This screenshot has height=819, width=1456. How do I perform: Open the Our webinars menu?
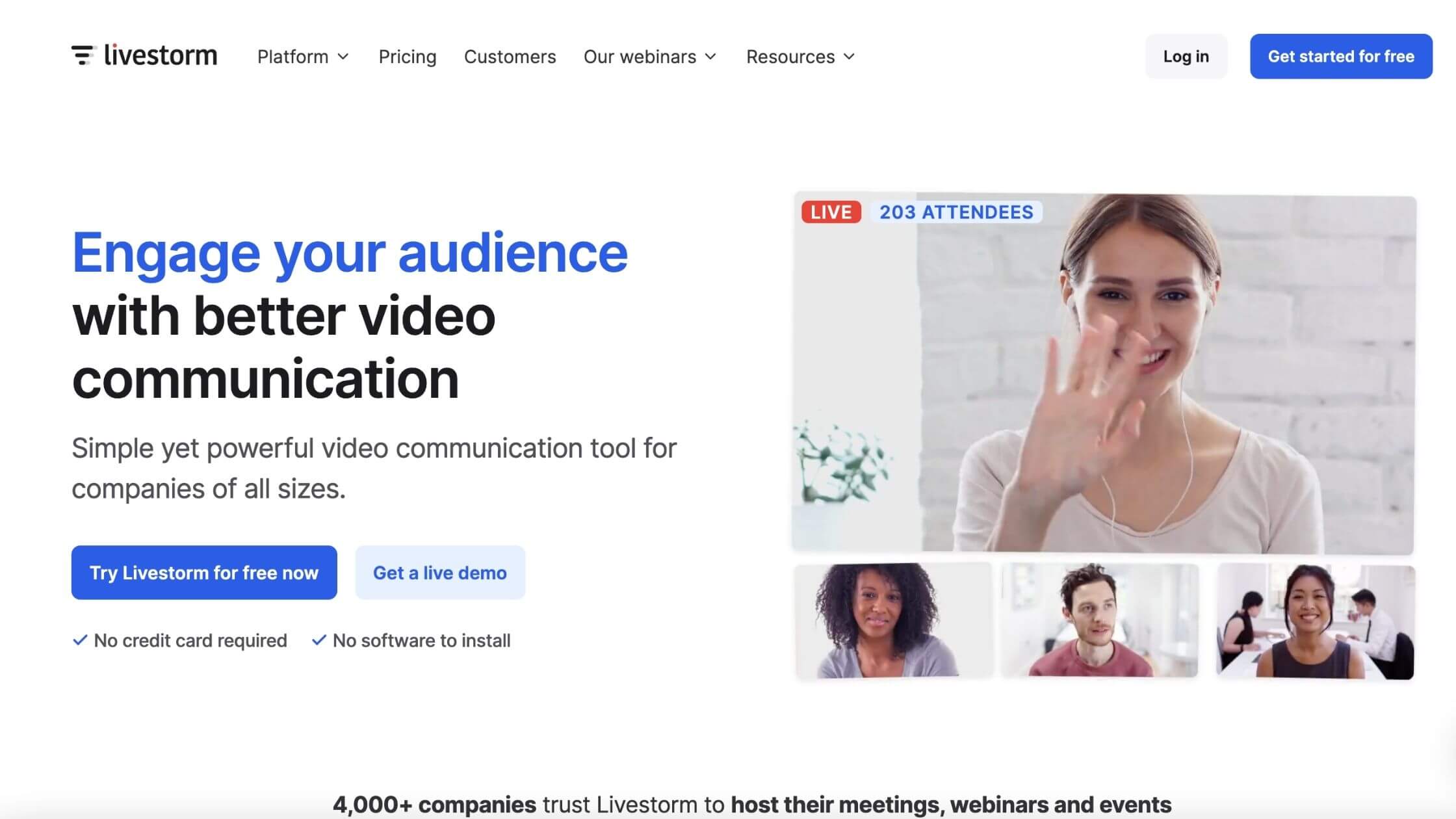pos(650,57)
